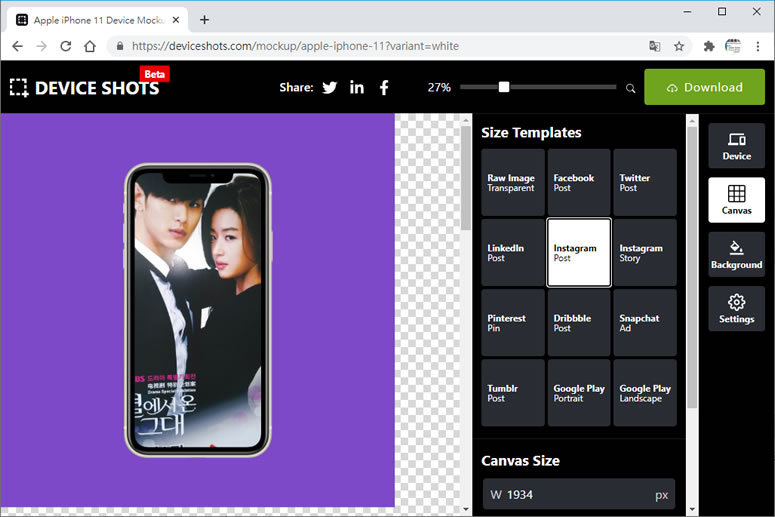Viewport: 775px width, 517px height.
Task: Select the LinkedIn Post template
Action: (x=513, y=253)
